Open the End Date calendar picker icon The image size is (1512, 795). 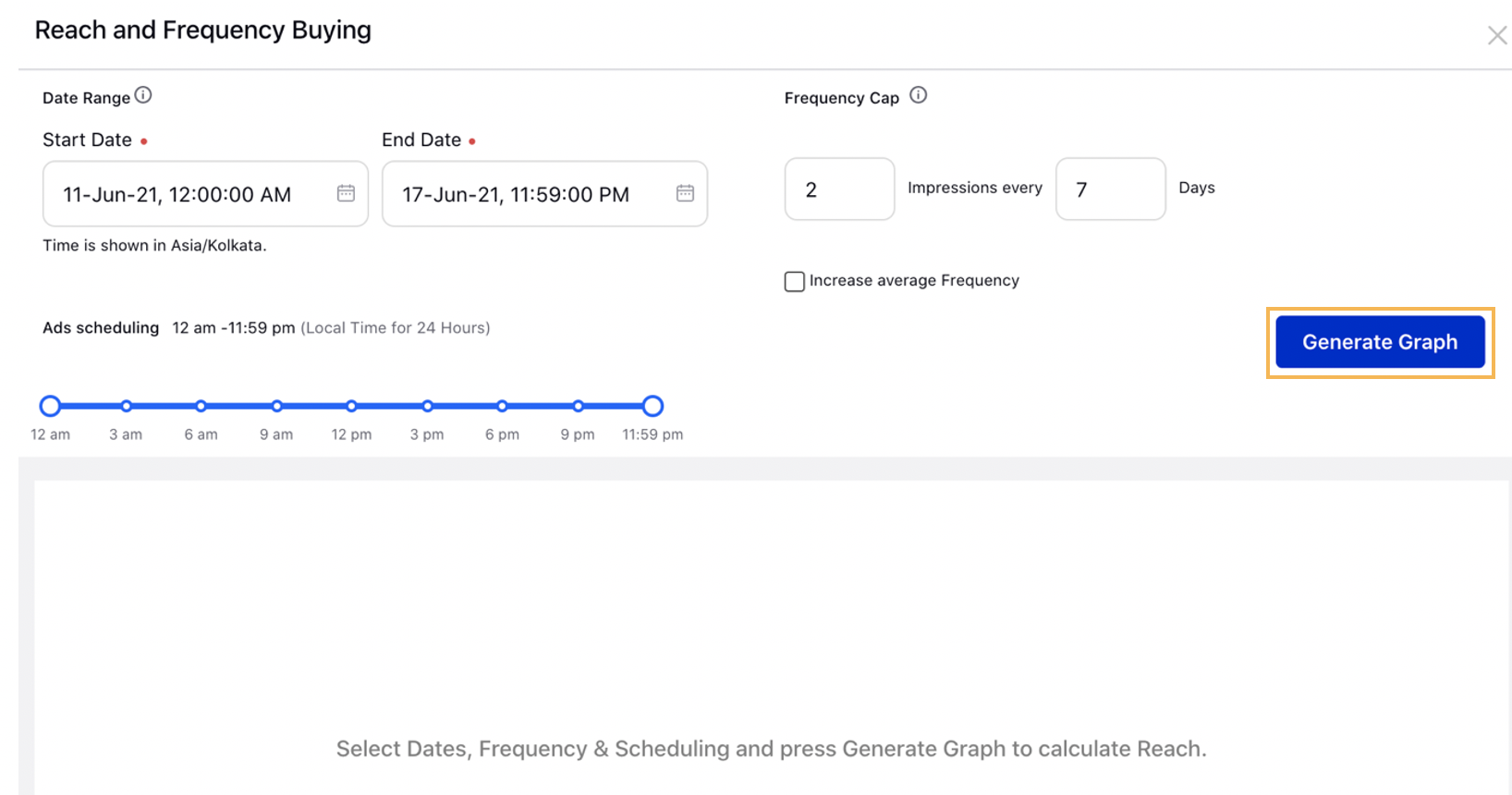coord(685,193)
